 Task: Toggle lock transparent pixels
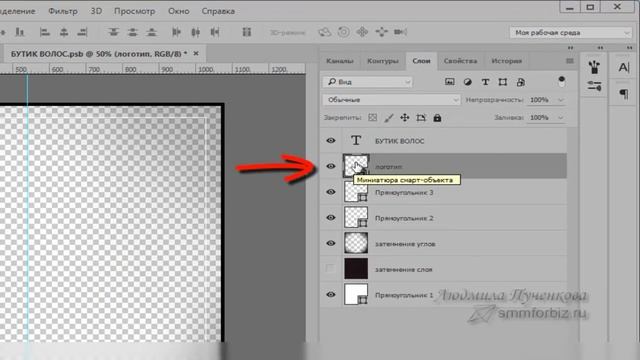pyautogui.click(x=372, y=118)
